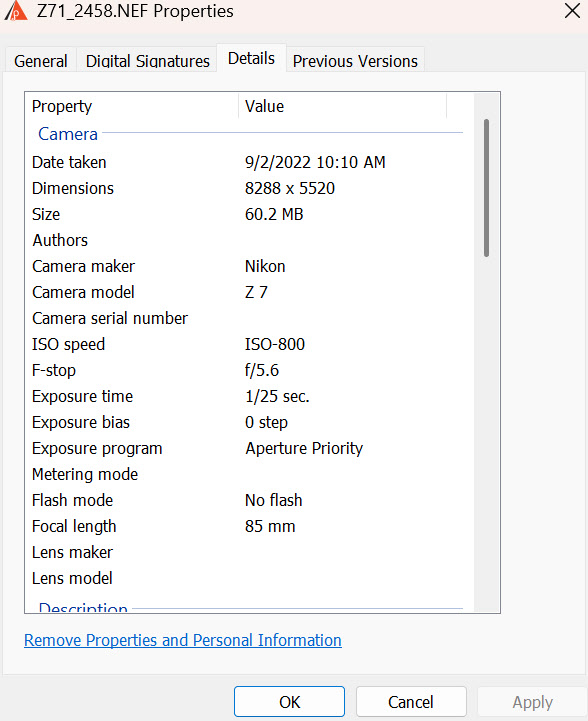Click the vertical scrollbar thumb in details list
The height and width of the screenshot is (721, 588).
tap(486, 188)
